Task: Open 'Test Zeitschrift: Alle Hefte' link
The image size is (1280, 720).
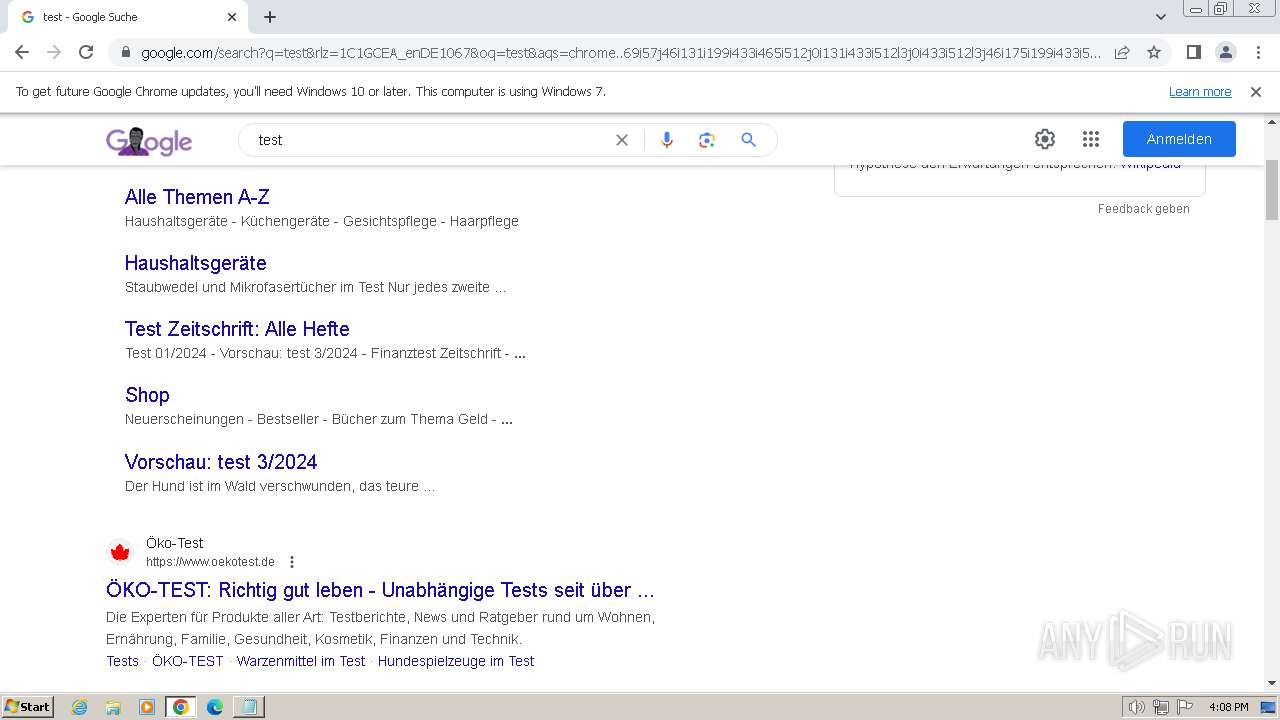Action: click(x=237, y=329)
